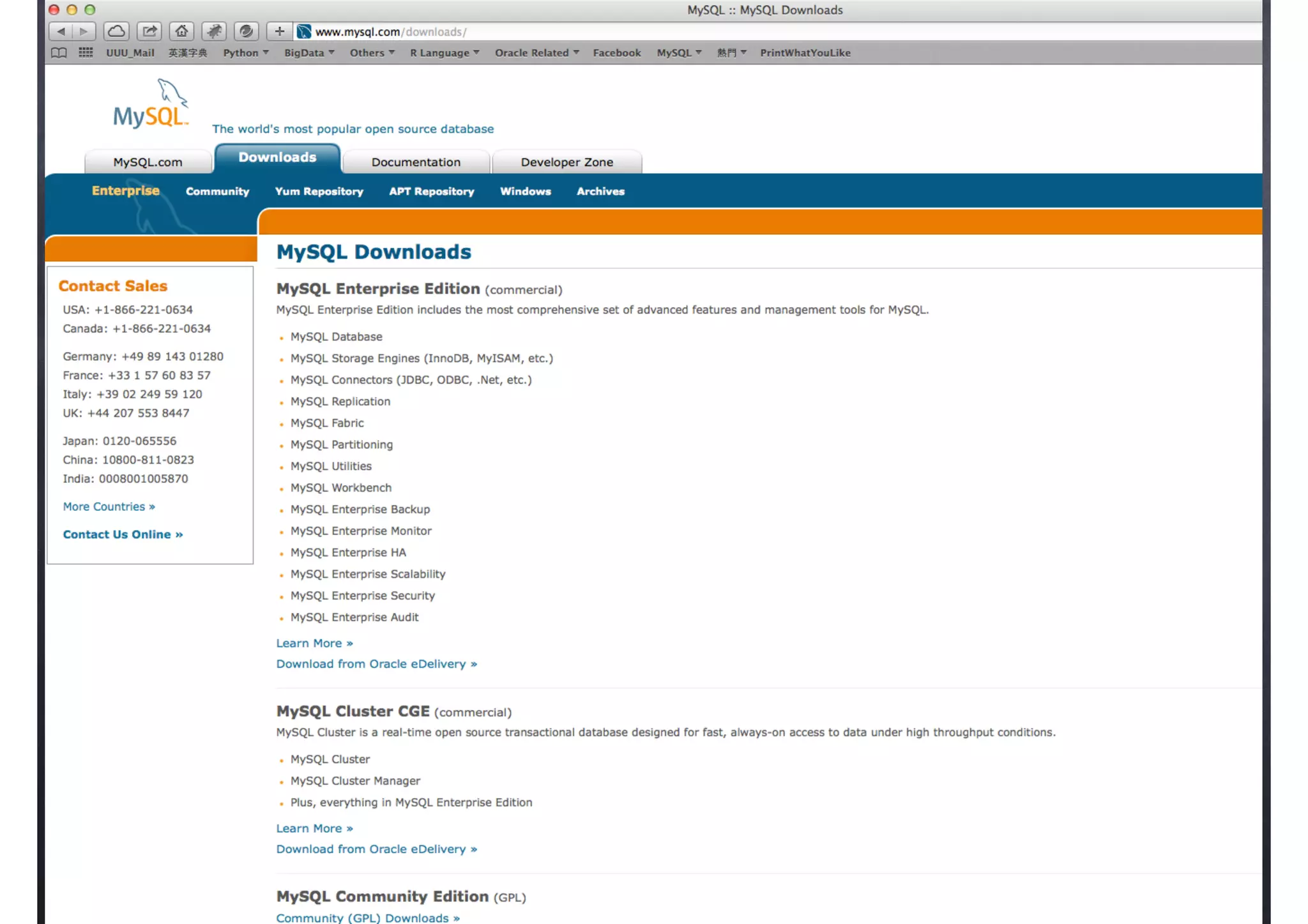Open the Top Sites grid icon

86,53
